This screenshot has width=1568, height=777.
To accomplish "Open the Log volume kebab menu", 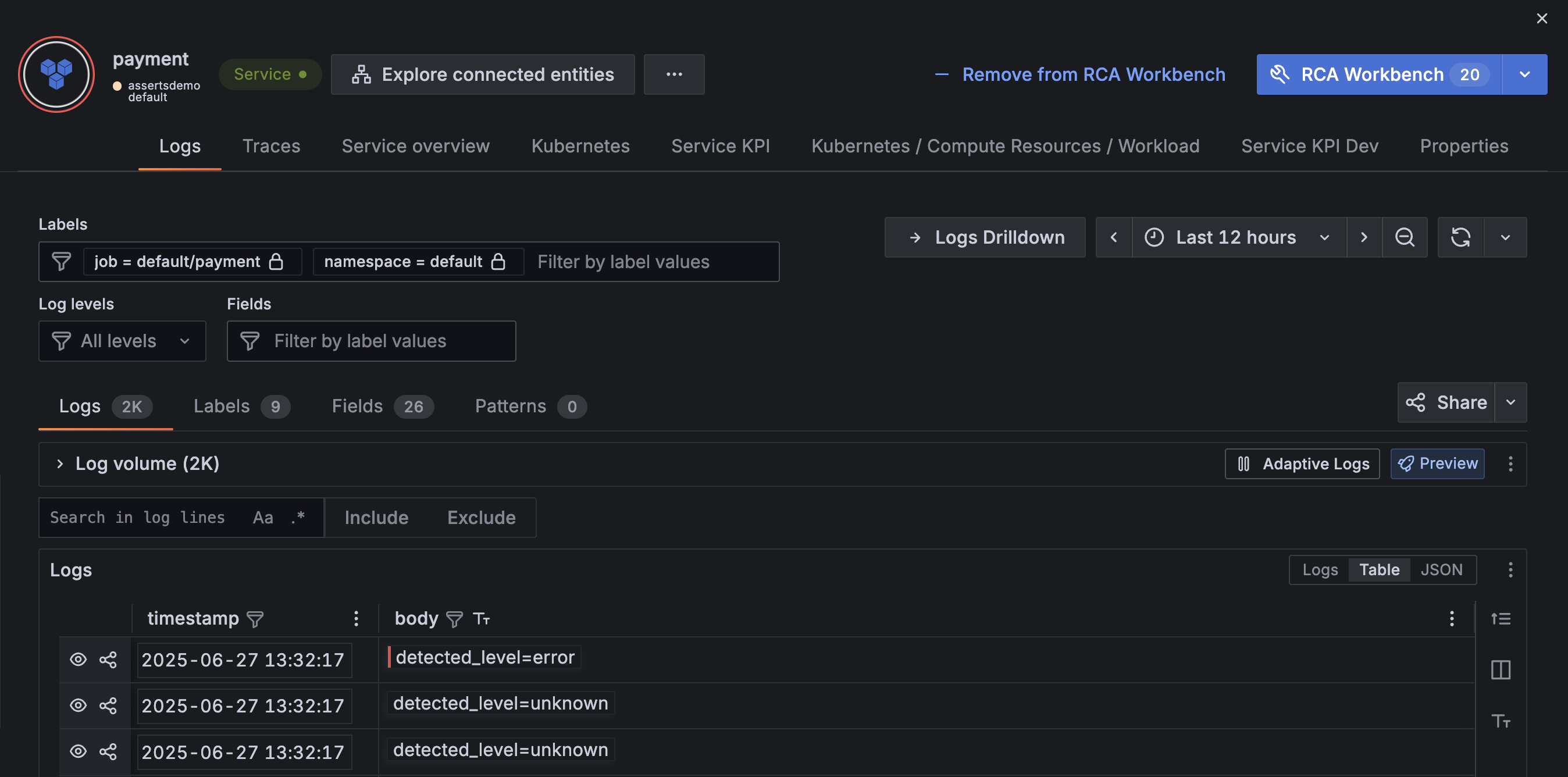I will click(x=1510, y=464).
